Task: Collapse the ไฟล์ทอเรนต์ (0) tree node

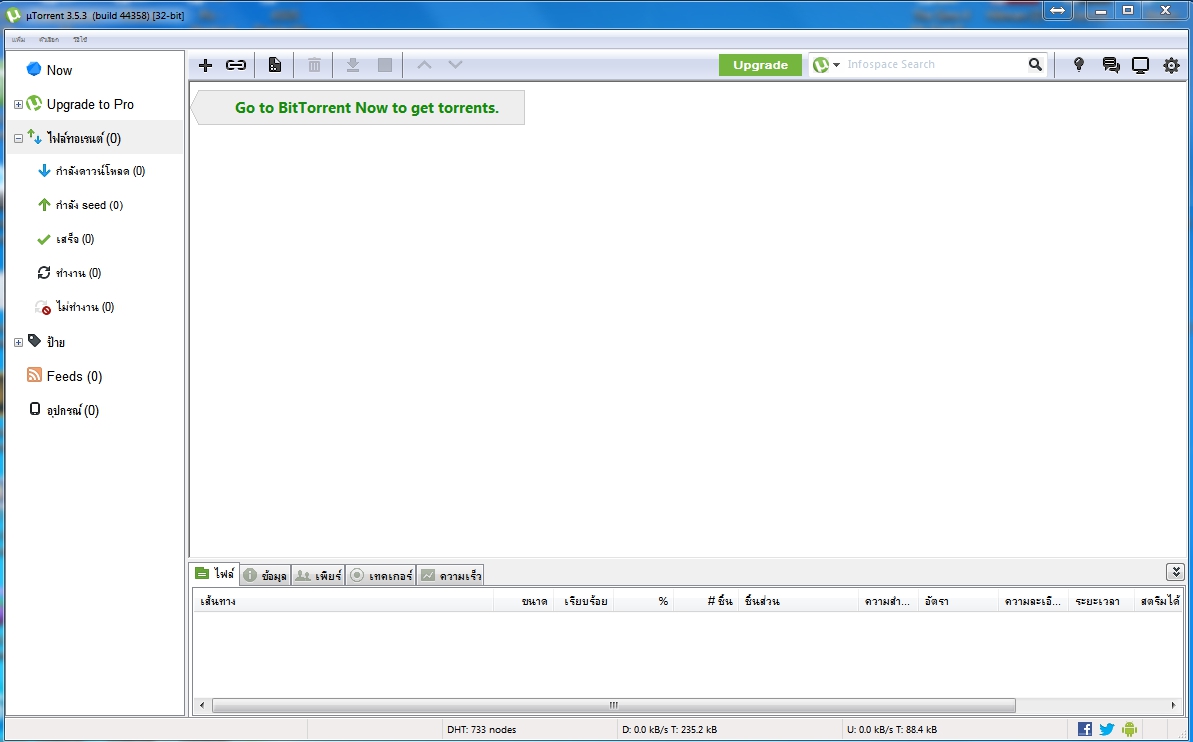Action: (x=18, y=139)
